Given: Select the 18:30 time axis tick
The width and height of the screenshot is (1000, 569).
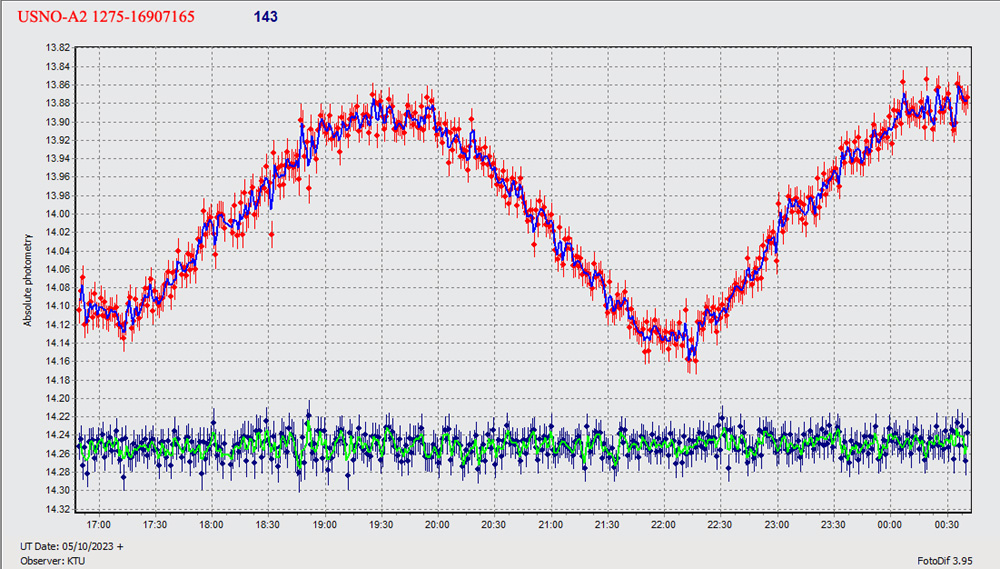Looking at the screenshot, I should coord(268,524).
